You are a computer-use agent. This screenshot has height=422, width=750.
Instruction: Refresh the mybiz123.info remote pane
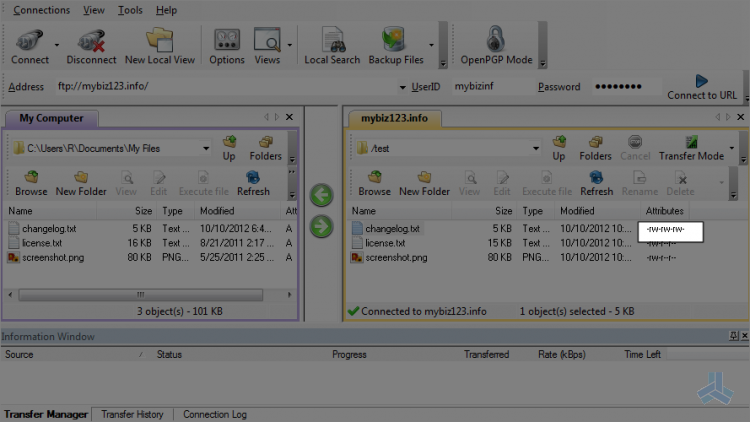coord(596,184)
